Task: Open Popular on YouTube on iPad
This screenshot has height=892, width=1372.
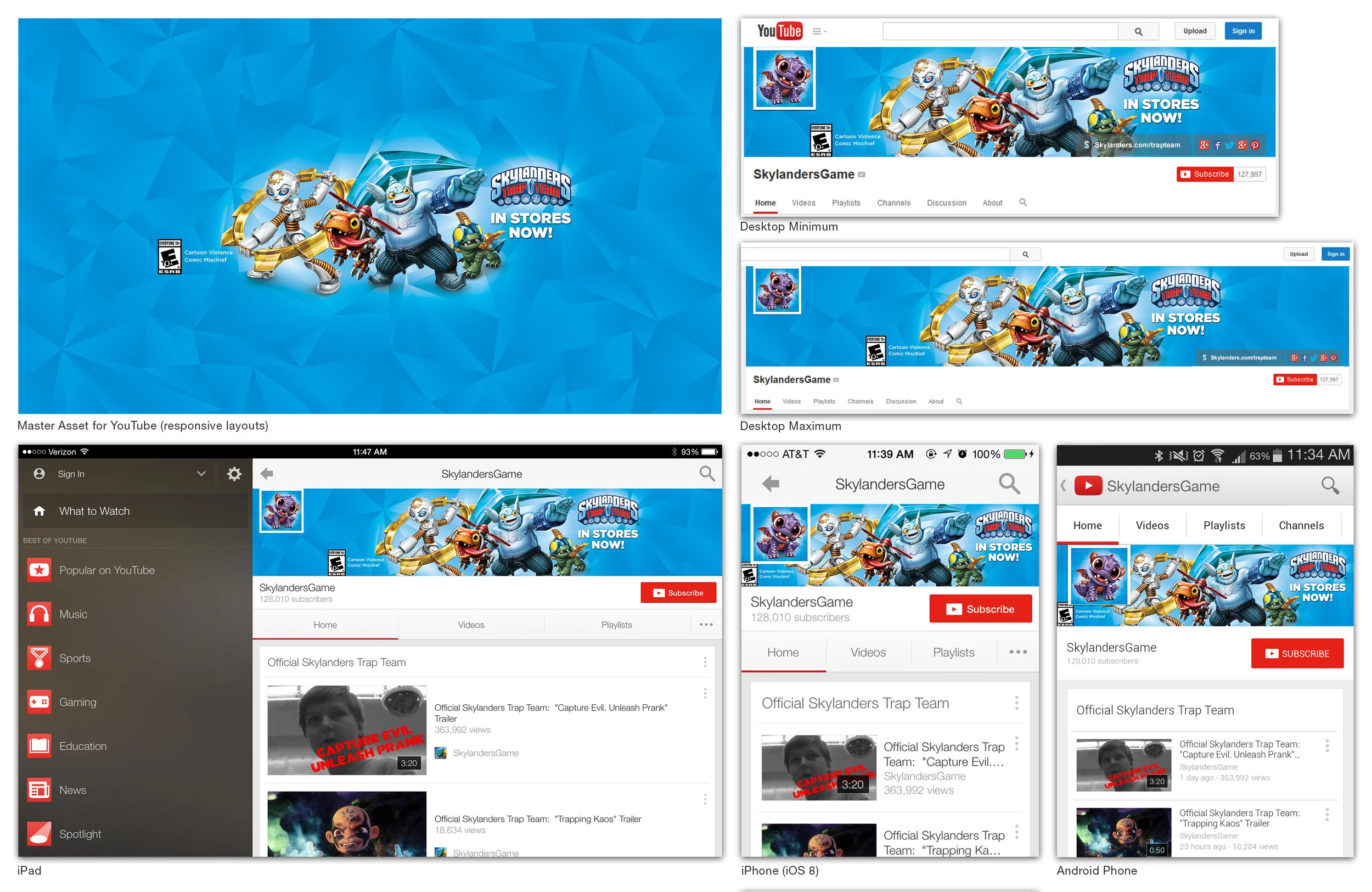Action: tap(135, 570)
